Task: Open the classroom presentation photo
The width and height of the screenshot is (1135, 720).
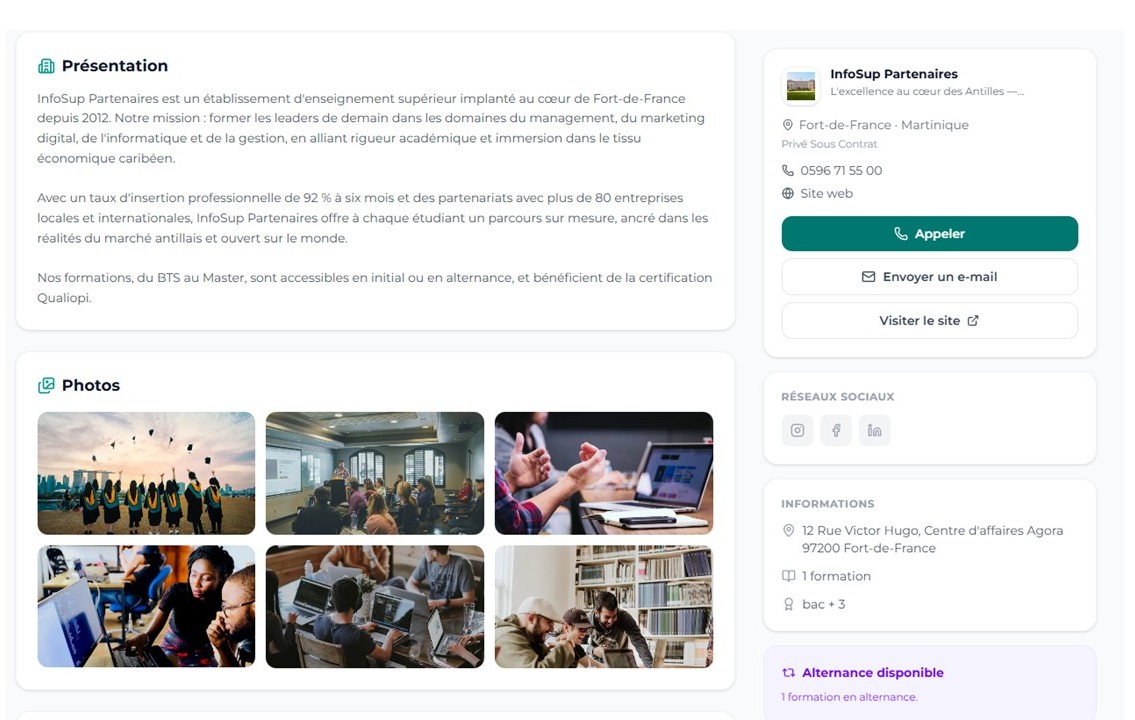Action: tap(375, 473)
